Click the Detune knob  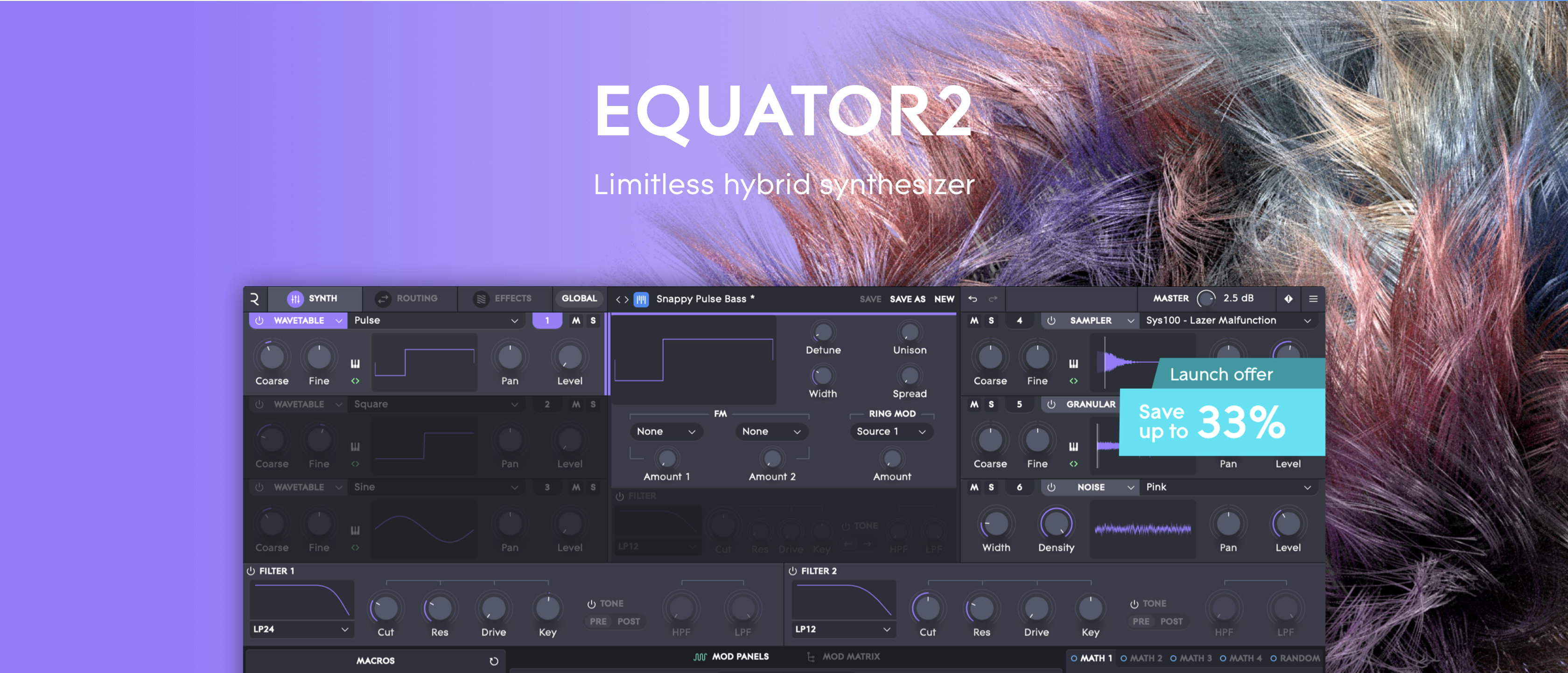click(x=823, y=332)
